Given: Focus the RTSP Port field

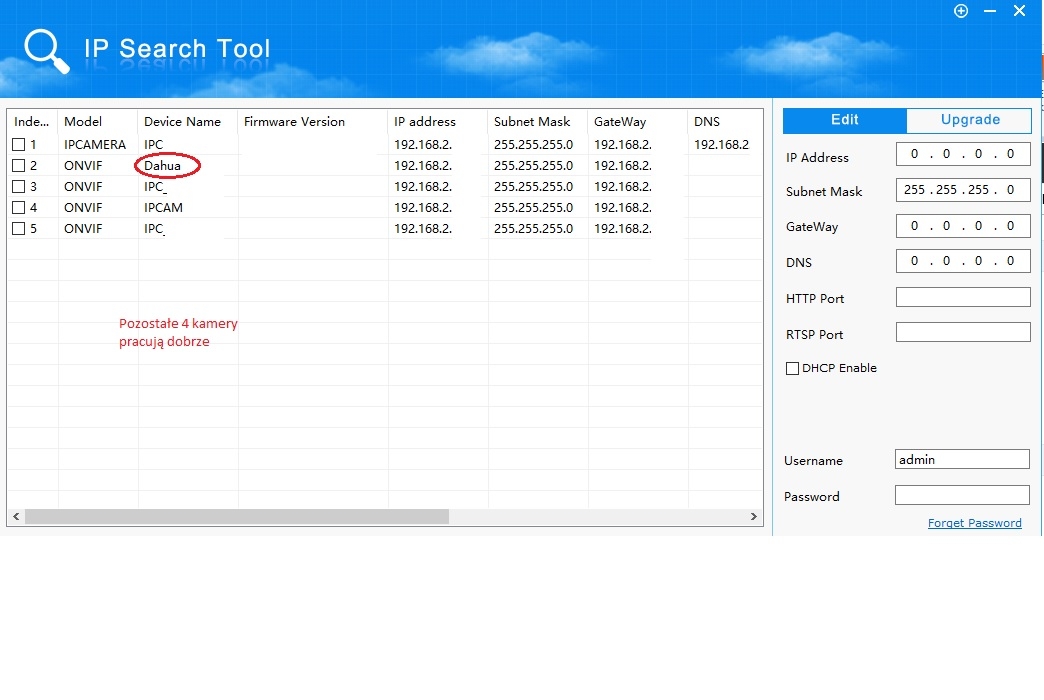Looking at the screenshot, I should (x=963, y=332).
